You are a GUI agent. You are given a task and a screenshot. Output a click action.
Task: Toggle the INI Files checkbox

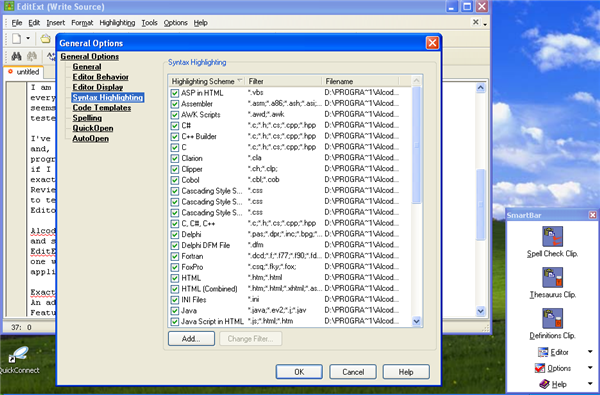(175, 300)
